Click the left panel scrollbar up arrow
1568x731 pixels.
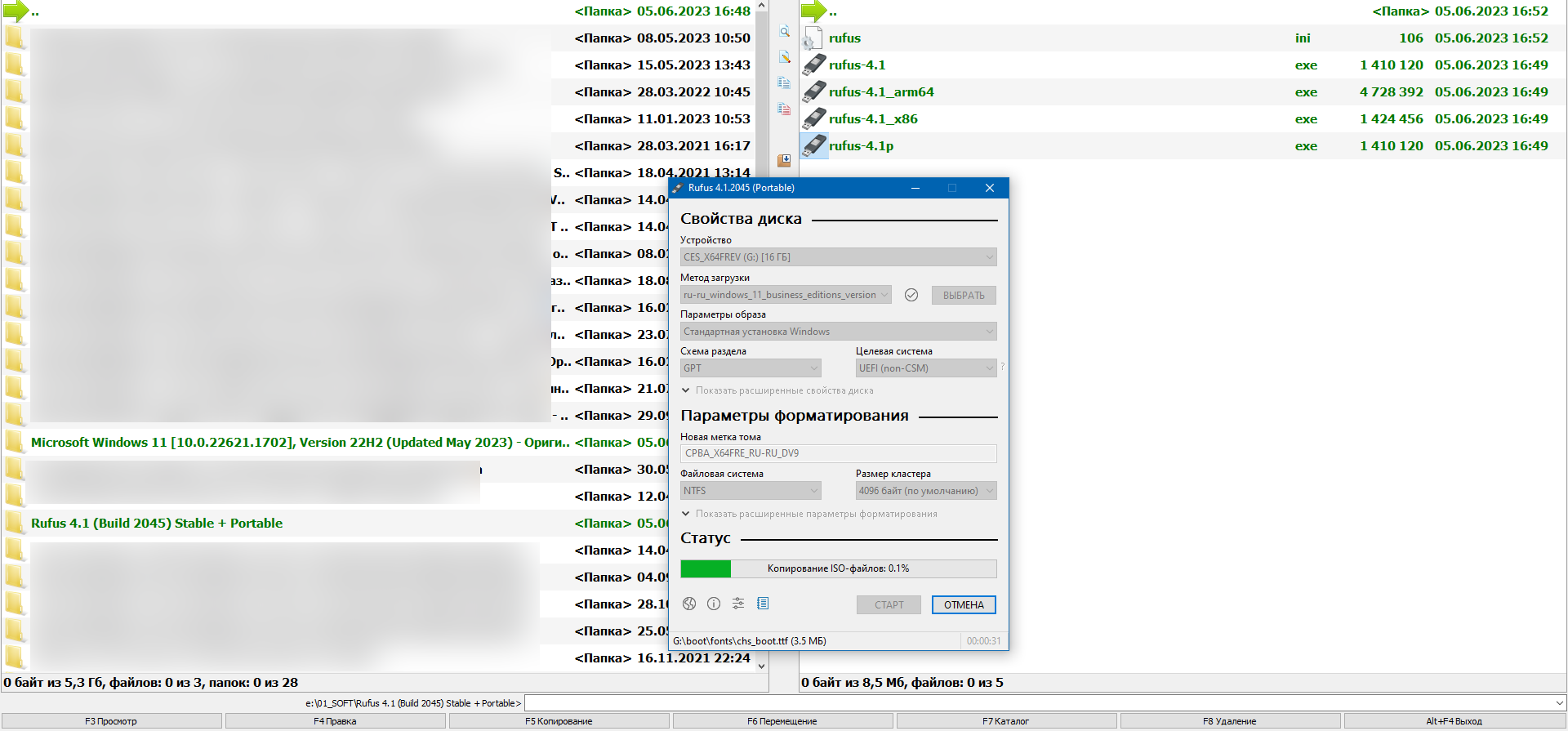(762, 6)
